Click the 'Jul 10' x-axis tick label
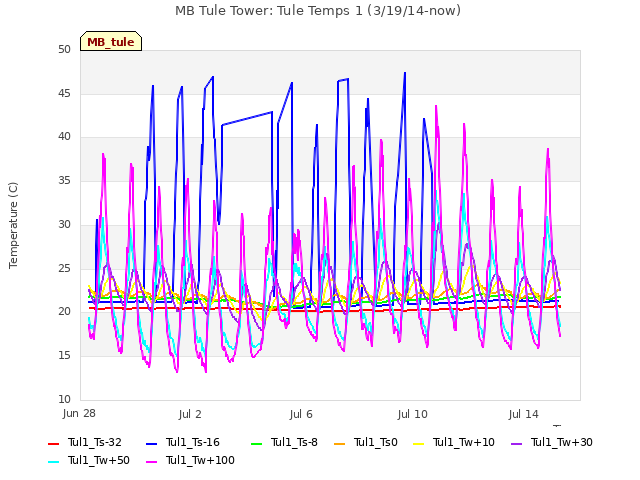The image size is (640, 480). pos(413,415)
